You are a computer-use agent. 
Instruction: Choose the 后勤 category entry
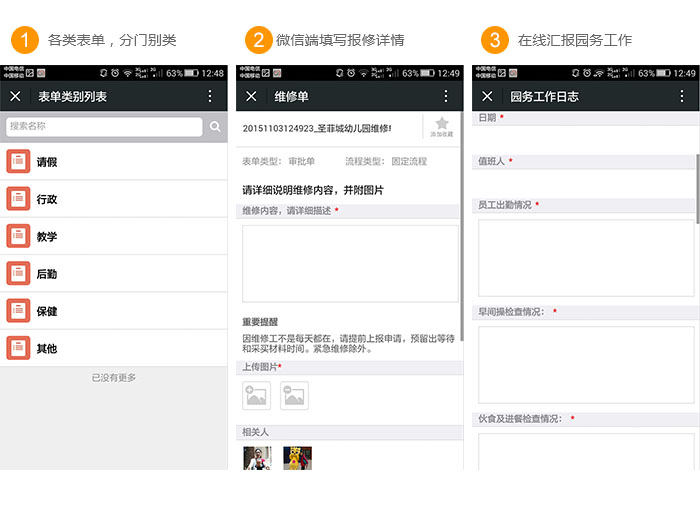coord(114,273)
